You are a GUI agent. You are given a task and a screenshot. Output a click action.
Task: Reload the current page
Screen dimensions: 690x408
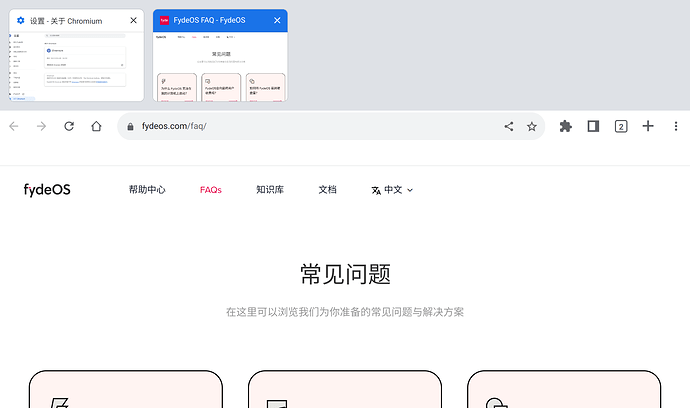pos(69,126)
